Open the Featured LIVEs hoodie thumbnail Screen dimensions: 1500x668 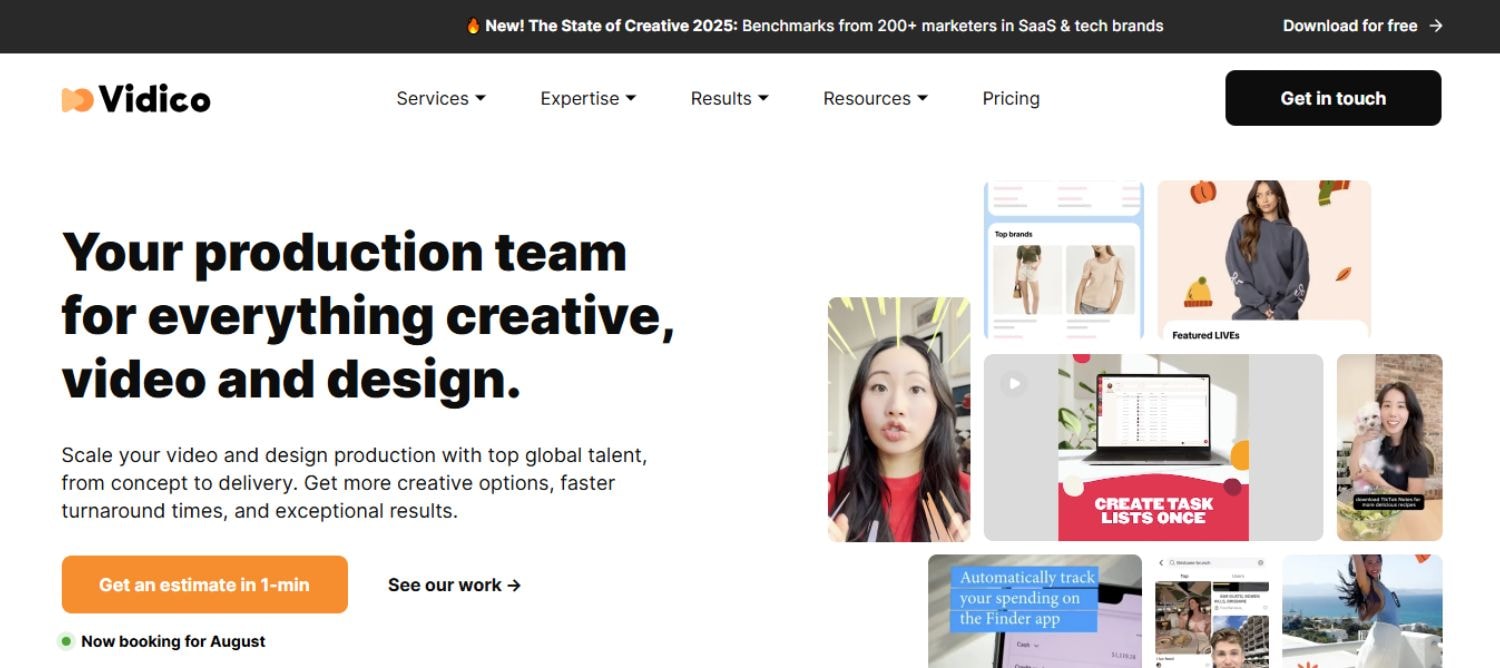click(1264, 260)
